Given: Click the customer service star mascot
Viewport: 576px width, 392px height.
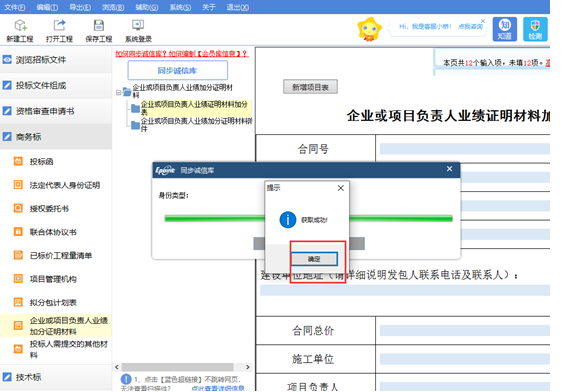Looking at the screenshot, I should pos(370,29).
